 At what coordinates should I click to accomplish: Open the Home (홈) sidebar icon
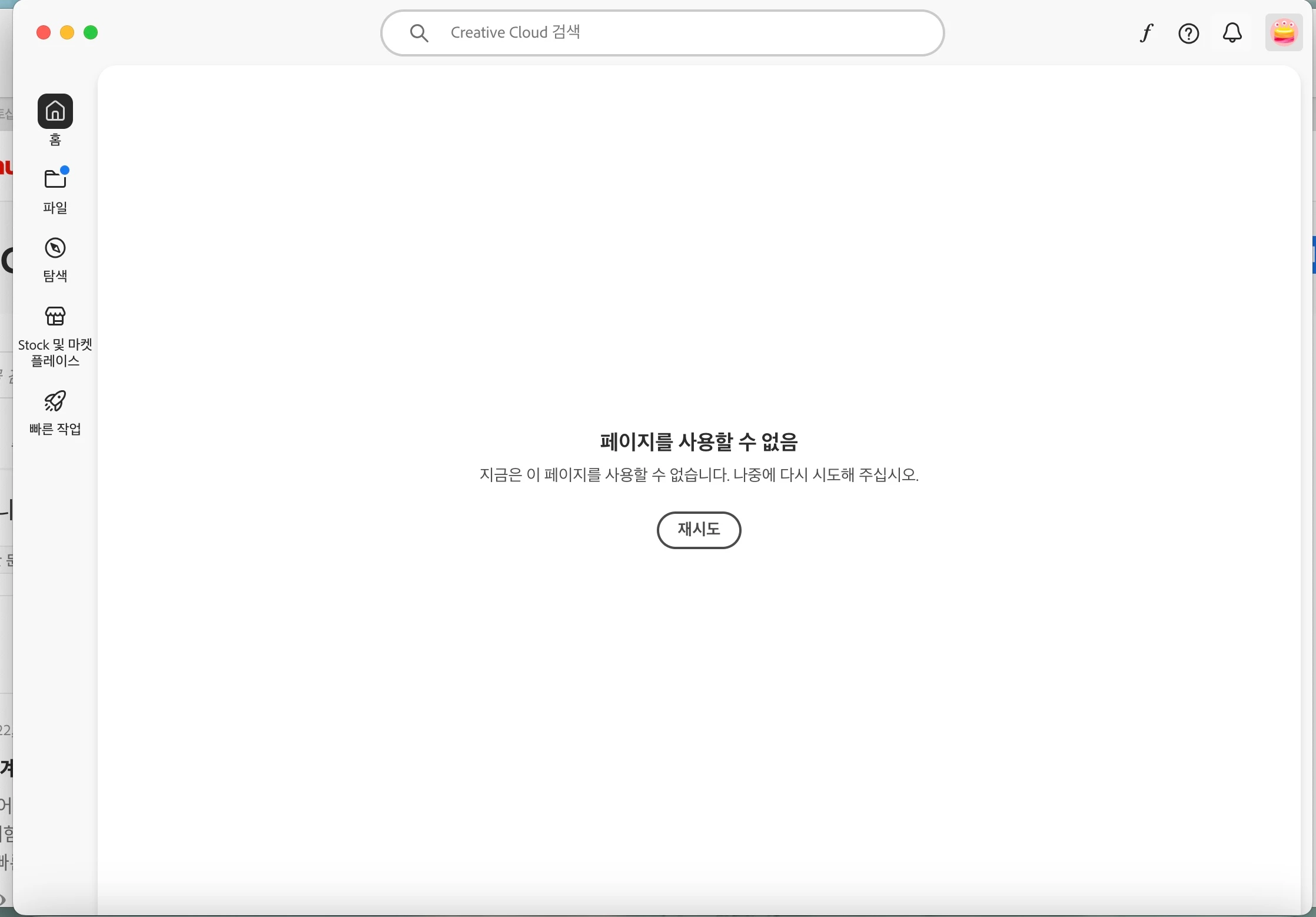coord(55,111)
